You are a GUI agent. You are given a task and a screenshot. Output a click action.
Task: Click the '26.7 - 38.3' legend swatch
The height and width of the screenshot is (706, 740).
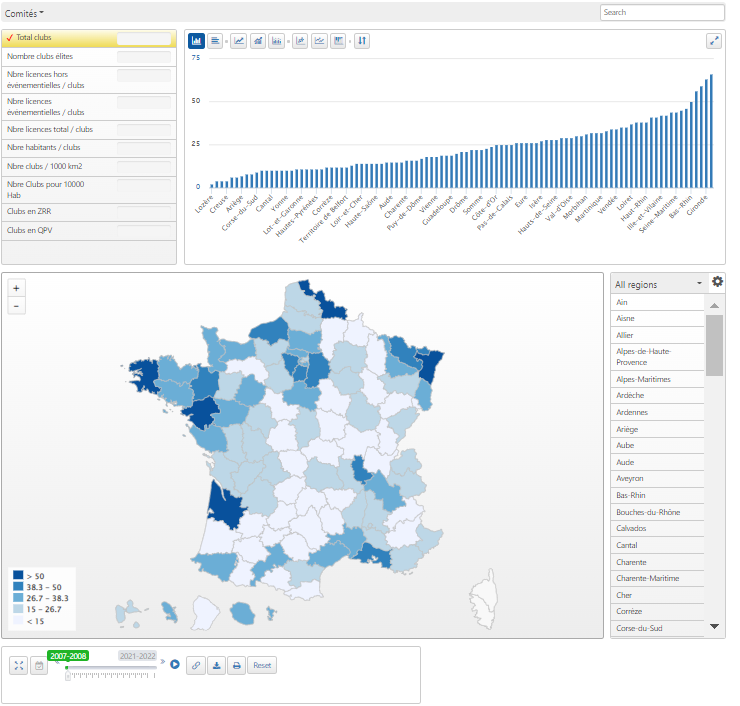[18, 598]
